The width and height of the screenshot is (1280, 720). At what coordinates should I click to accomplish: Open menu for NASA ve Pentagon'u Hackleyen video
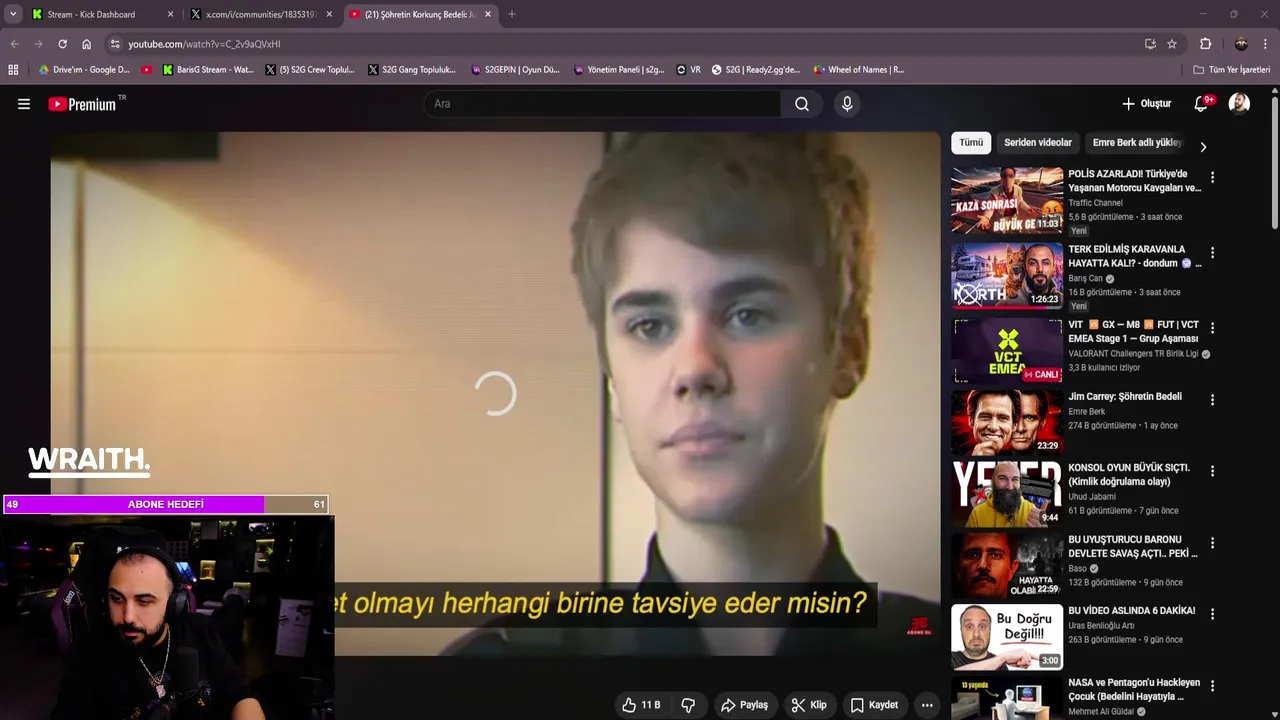(x=1212, y=686)
